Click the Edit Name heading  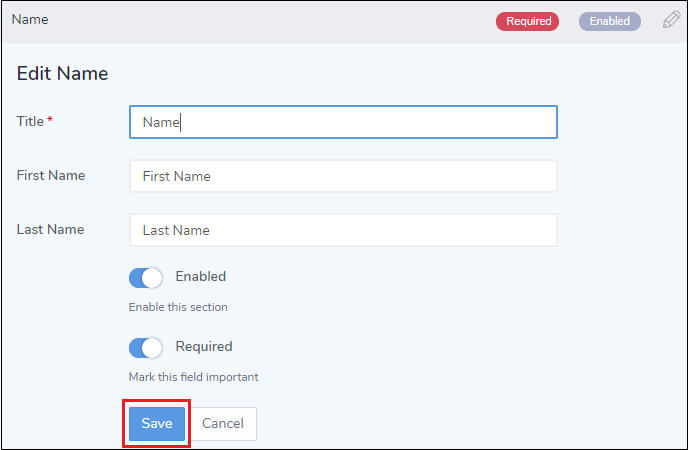coord(62,73)
